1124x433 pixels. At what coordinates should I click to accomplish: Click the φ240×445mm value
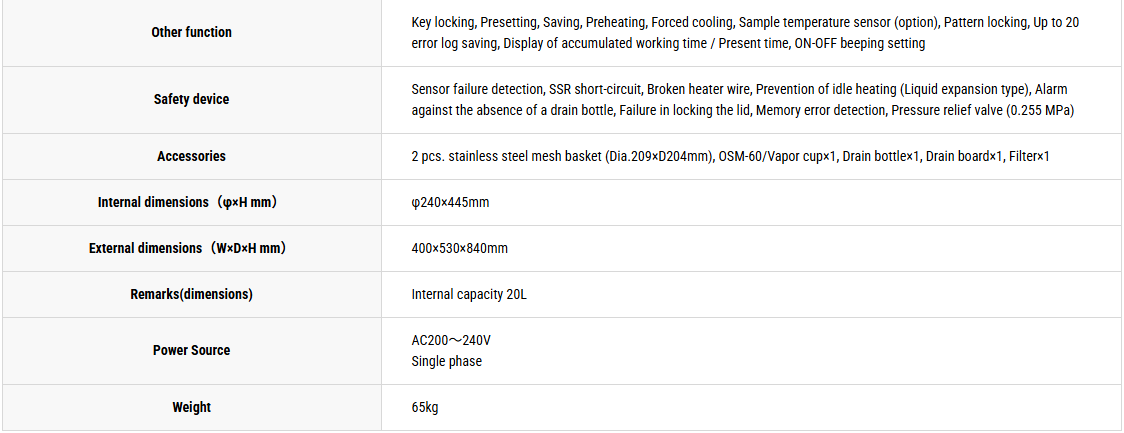pyautogui.click(x=450, y=202)
